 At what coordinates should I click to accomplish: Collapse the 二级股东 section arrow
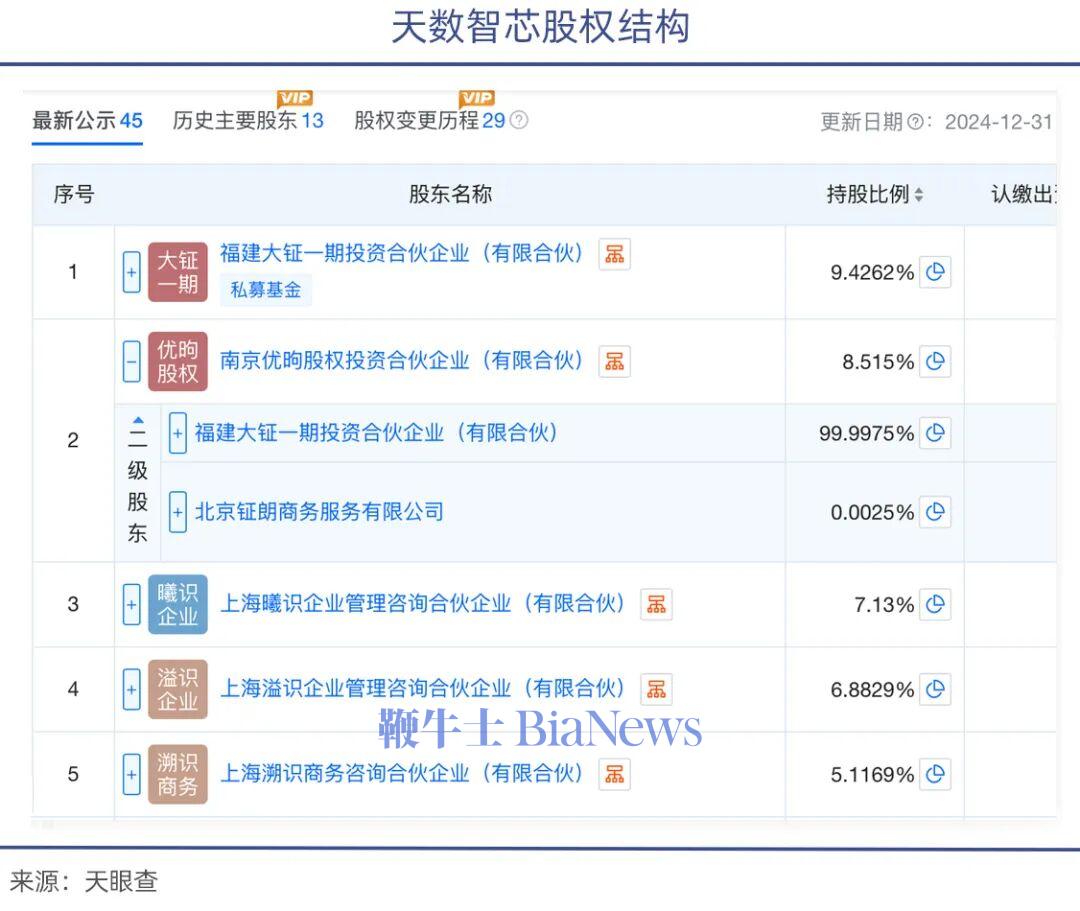click(x=138, y=420)
